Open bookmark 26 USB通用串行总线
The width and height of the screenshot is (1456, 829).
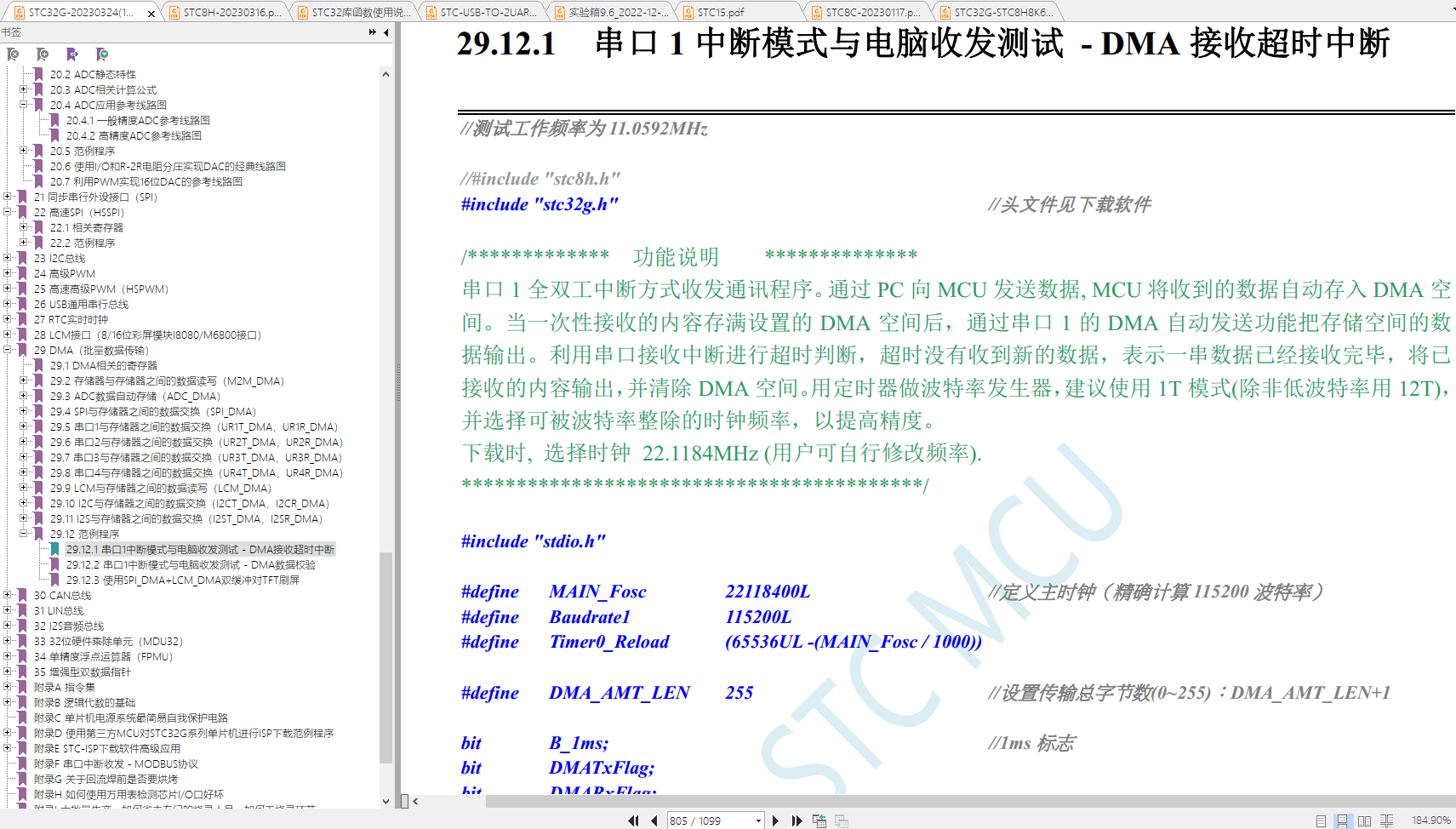coord(82,305)
